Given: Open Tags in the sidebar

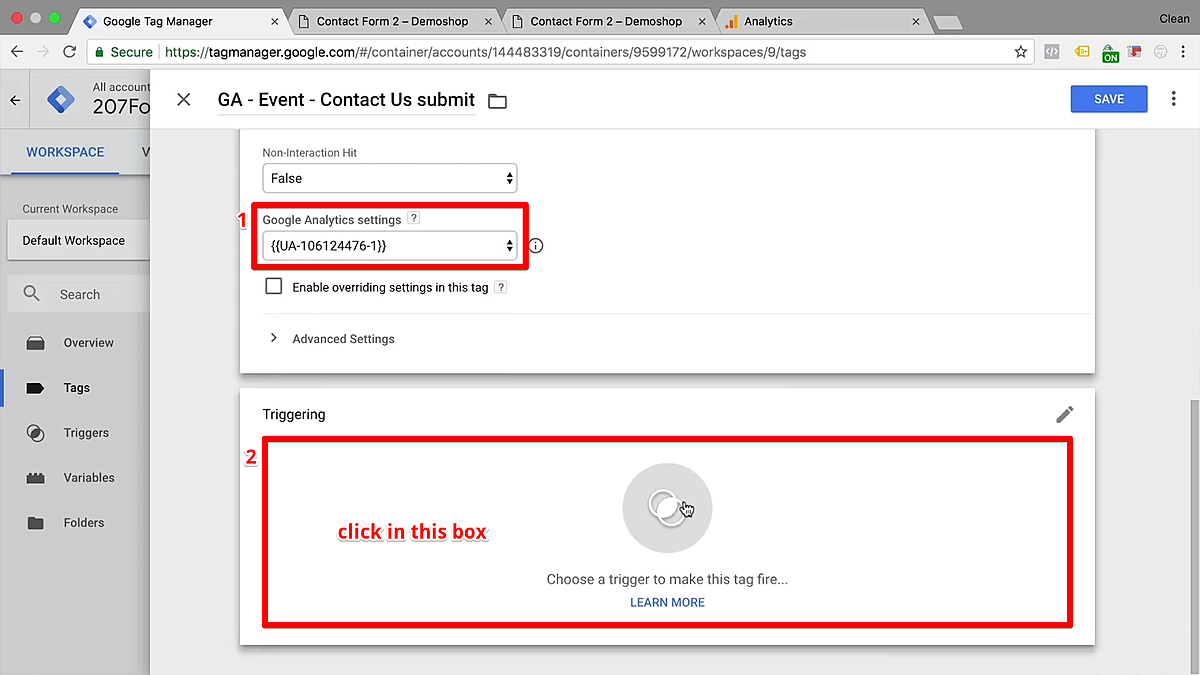Looking at the screenshot, I should [76, 388].
